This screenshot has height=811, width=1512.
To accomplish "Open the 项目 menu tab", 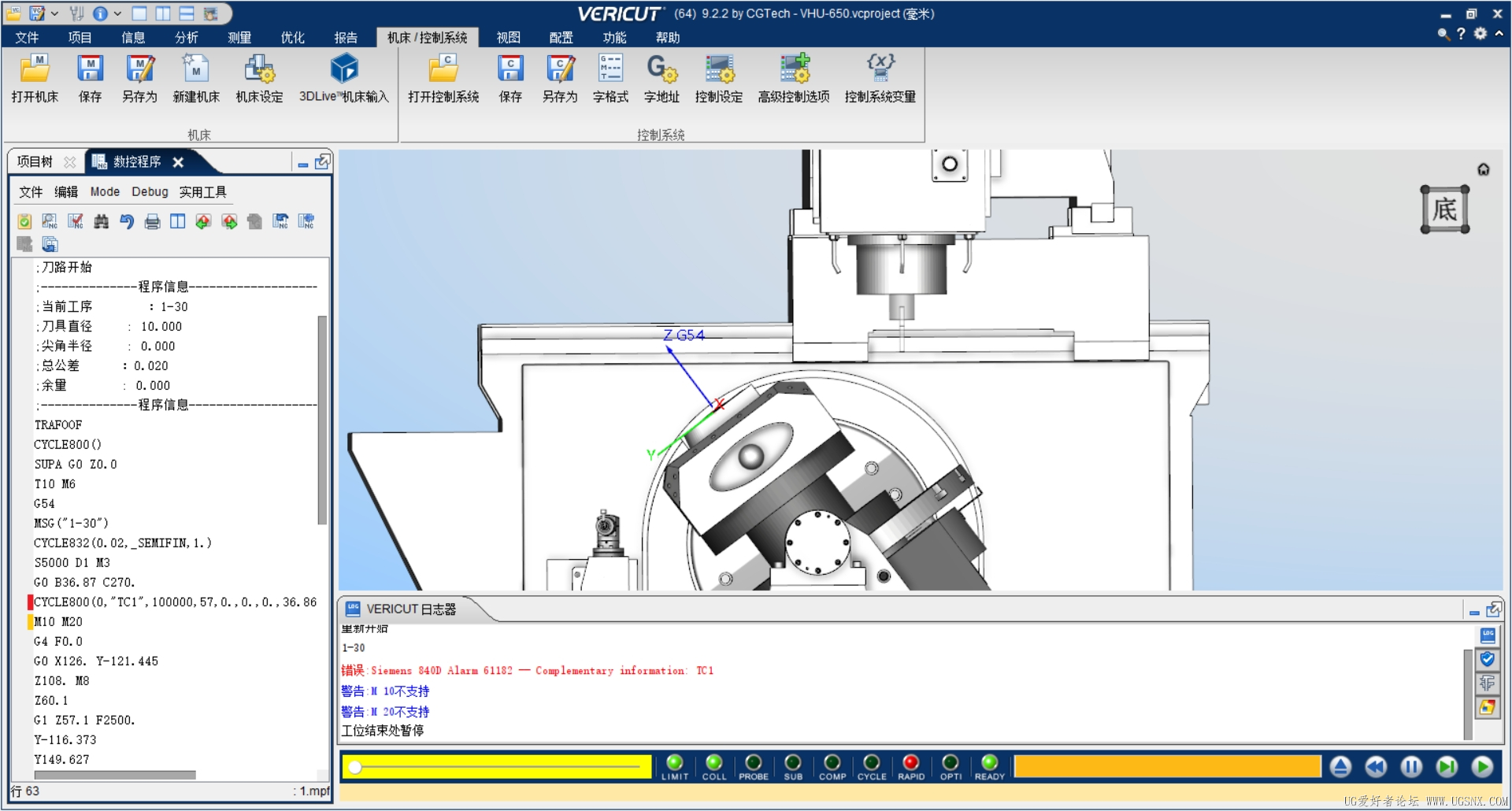I will click(x=80, y=37).
